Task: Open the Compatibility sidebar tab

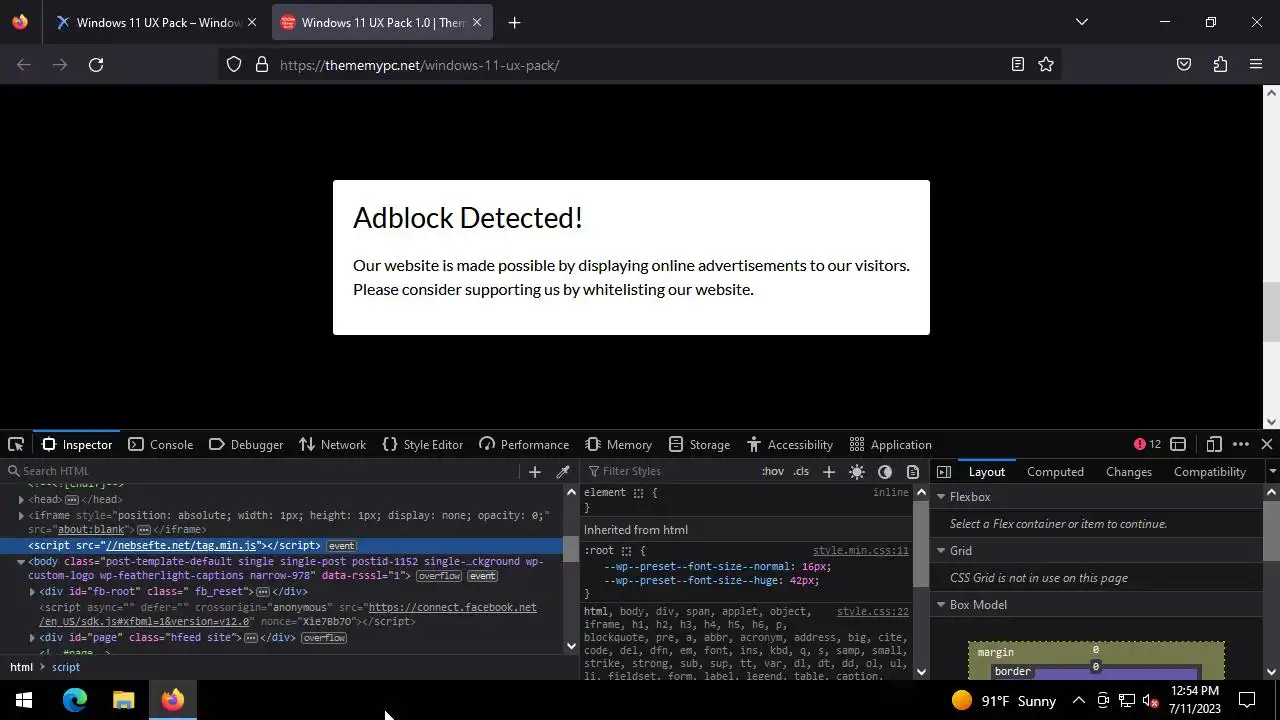Action: click(1209, 471)
